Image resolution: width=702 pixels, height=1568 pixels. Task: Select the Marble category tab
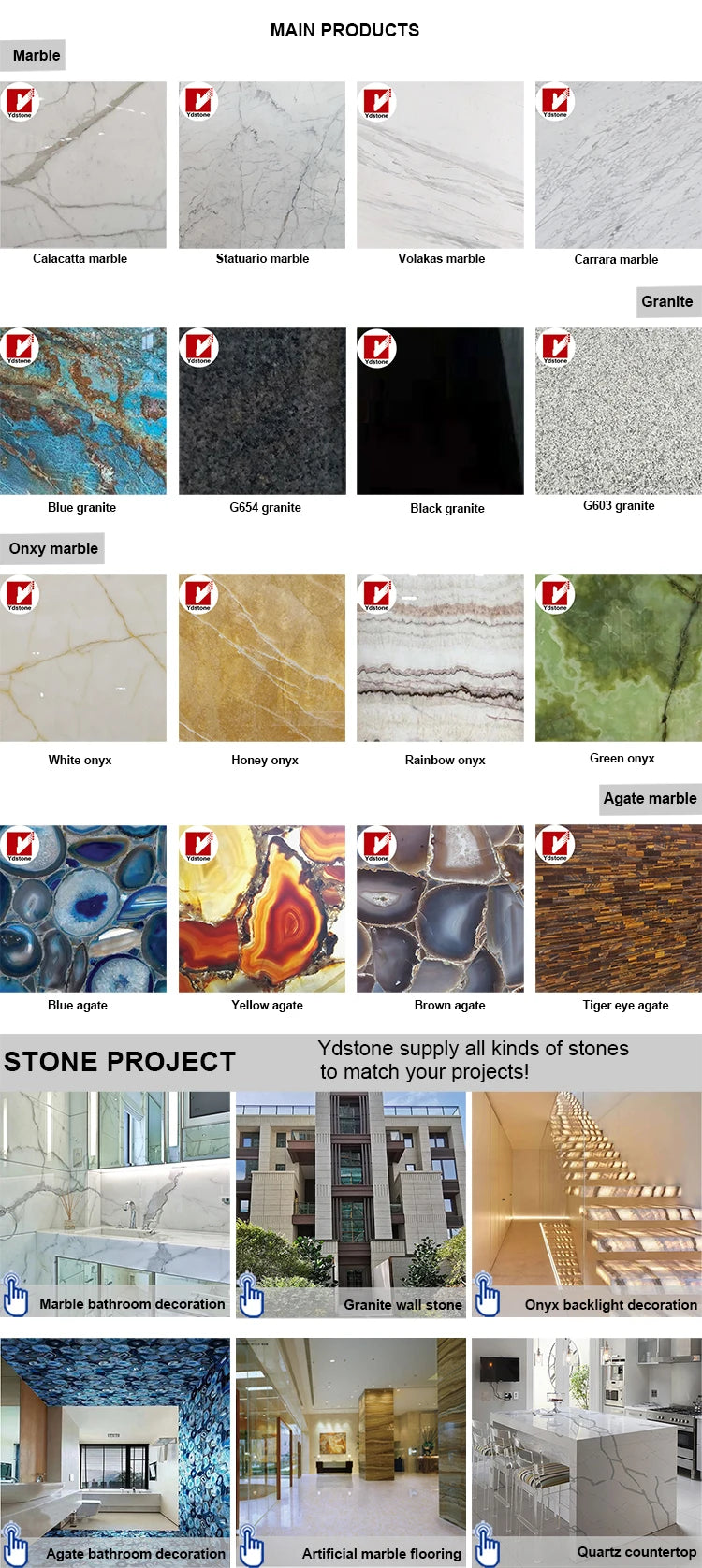[34, 55]
